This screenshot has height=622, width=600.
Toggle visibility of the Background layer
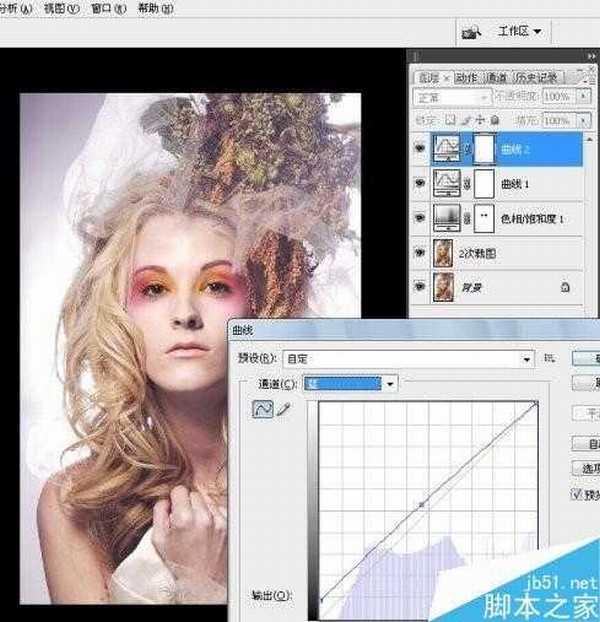tap(418, 287)
